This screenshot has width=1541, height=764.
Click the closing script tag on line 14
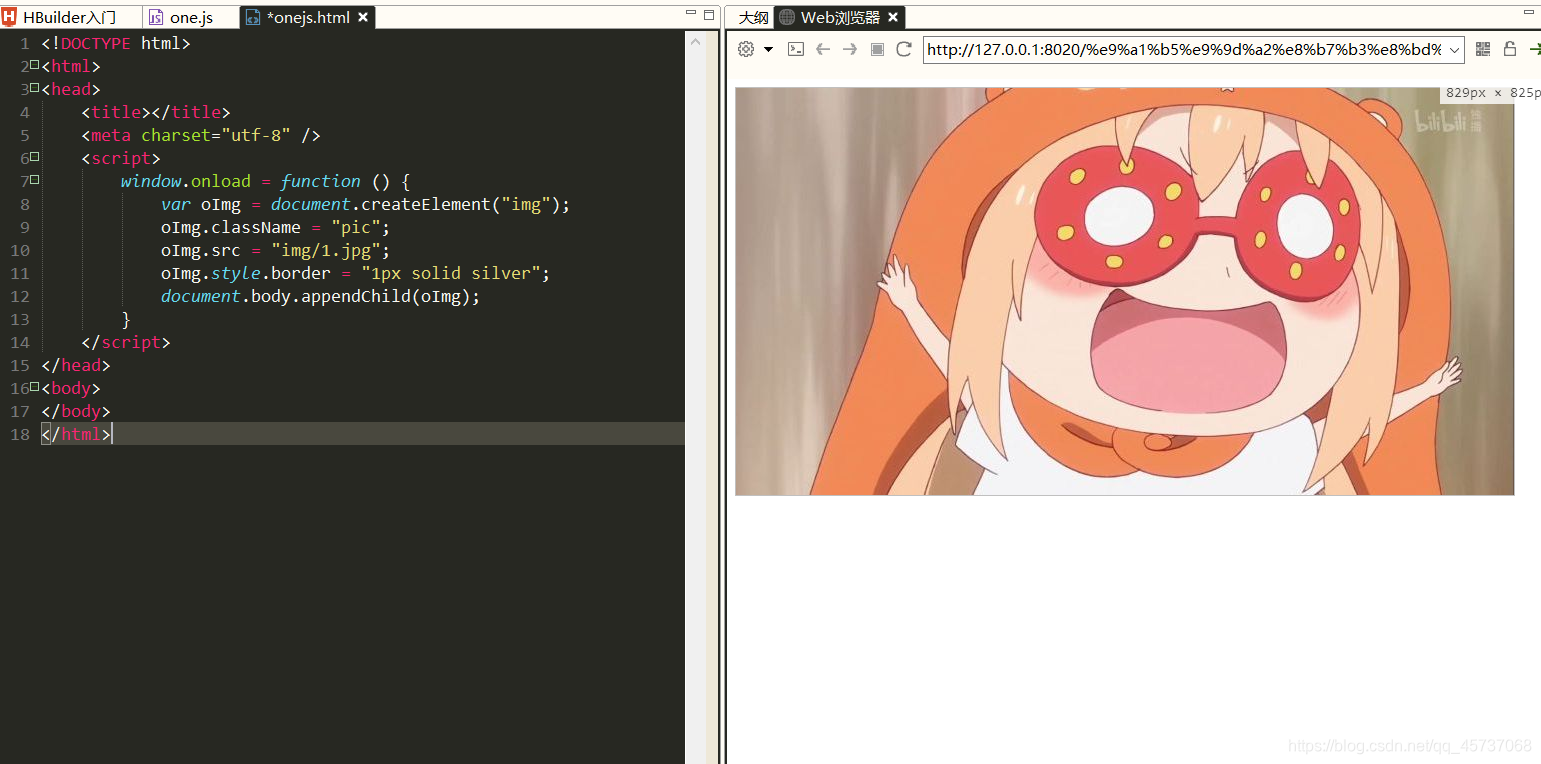tap(125, 342)
